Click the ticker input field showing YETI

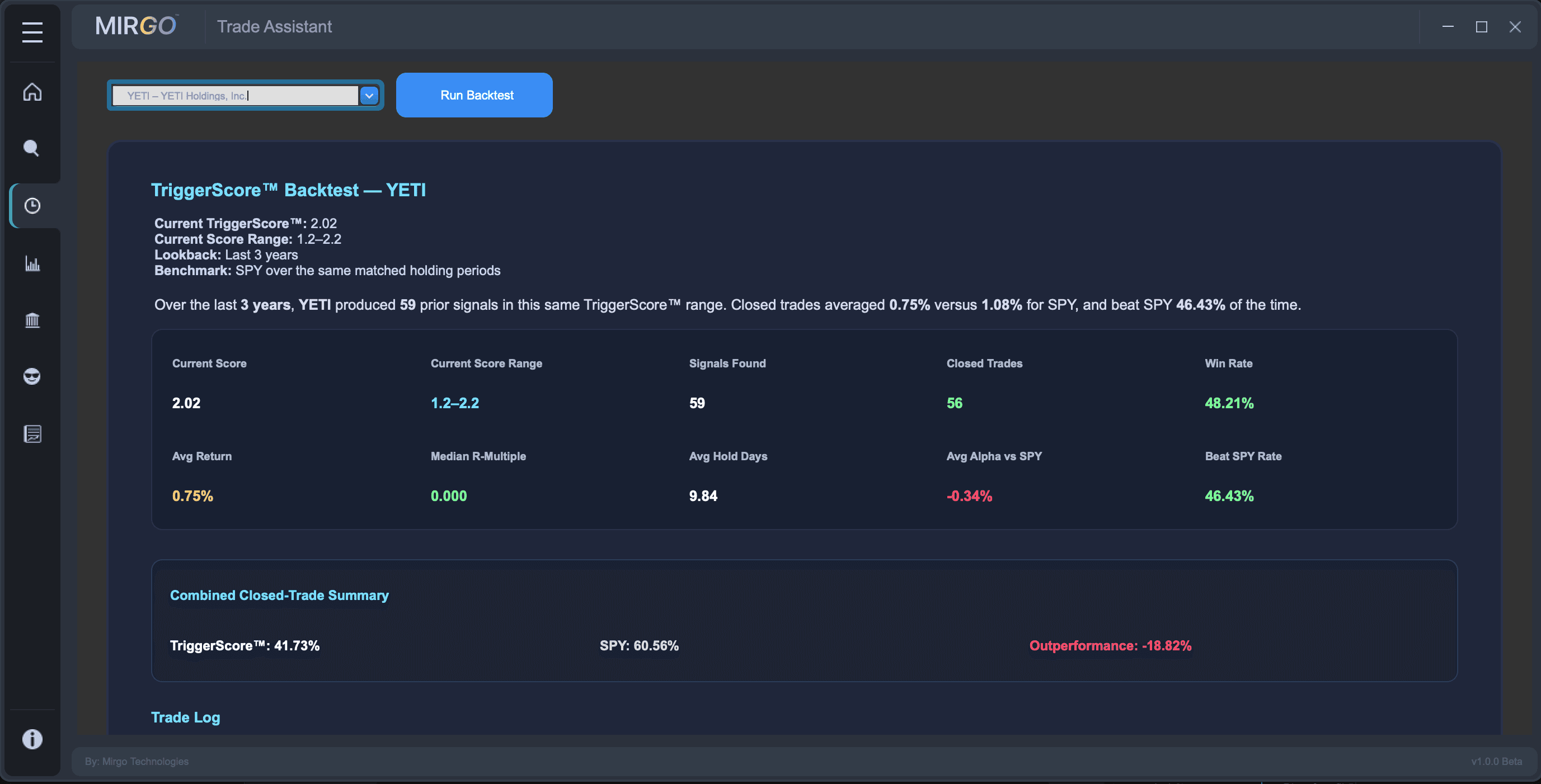point(234,96)
